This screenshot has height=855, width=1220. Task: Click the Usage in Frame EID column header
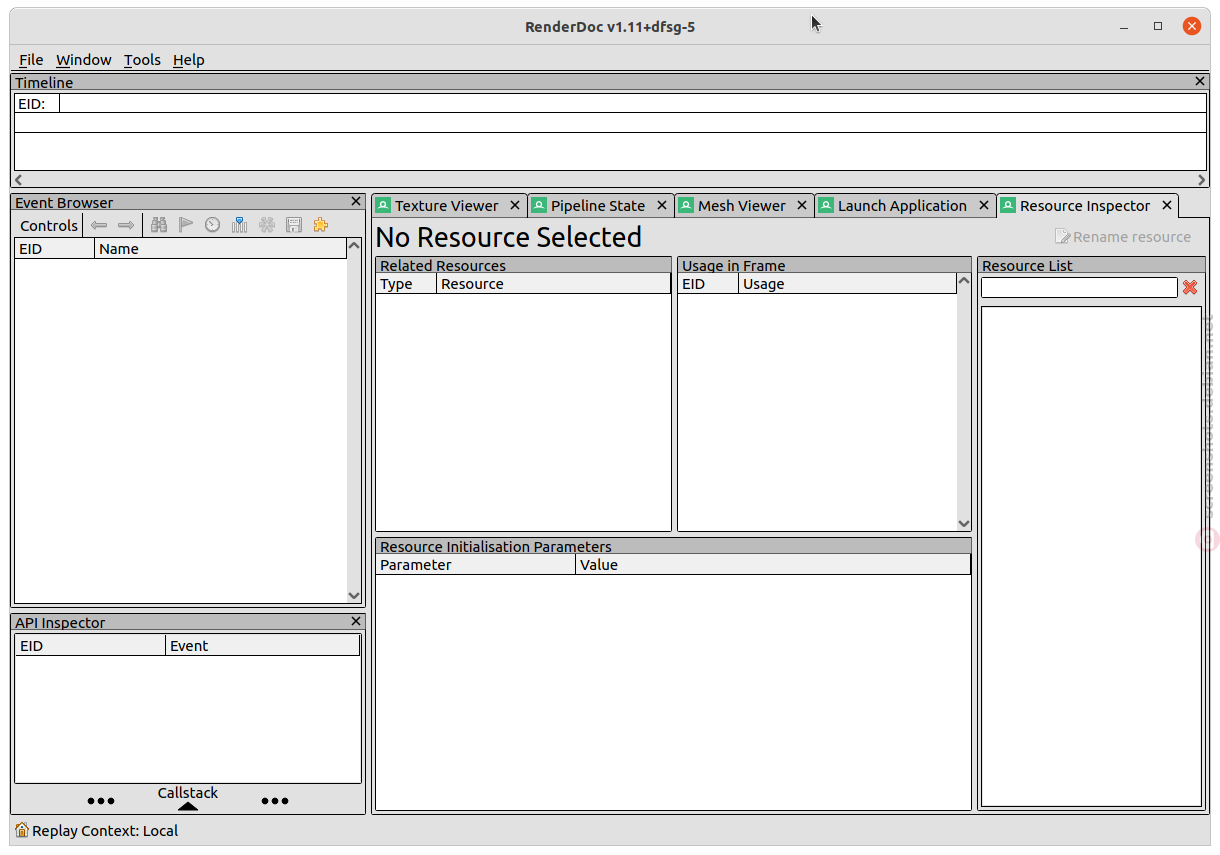pos(708,284)
